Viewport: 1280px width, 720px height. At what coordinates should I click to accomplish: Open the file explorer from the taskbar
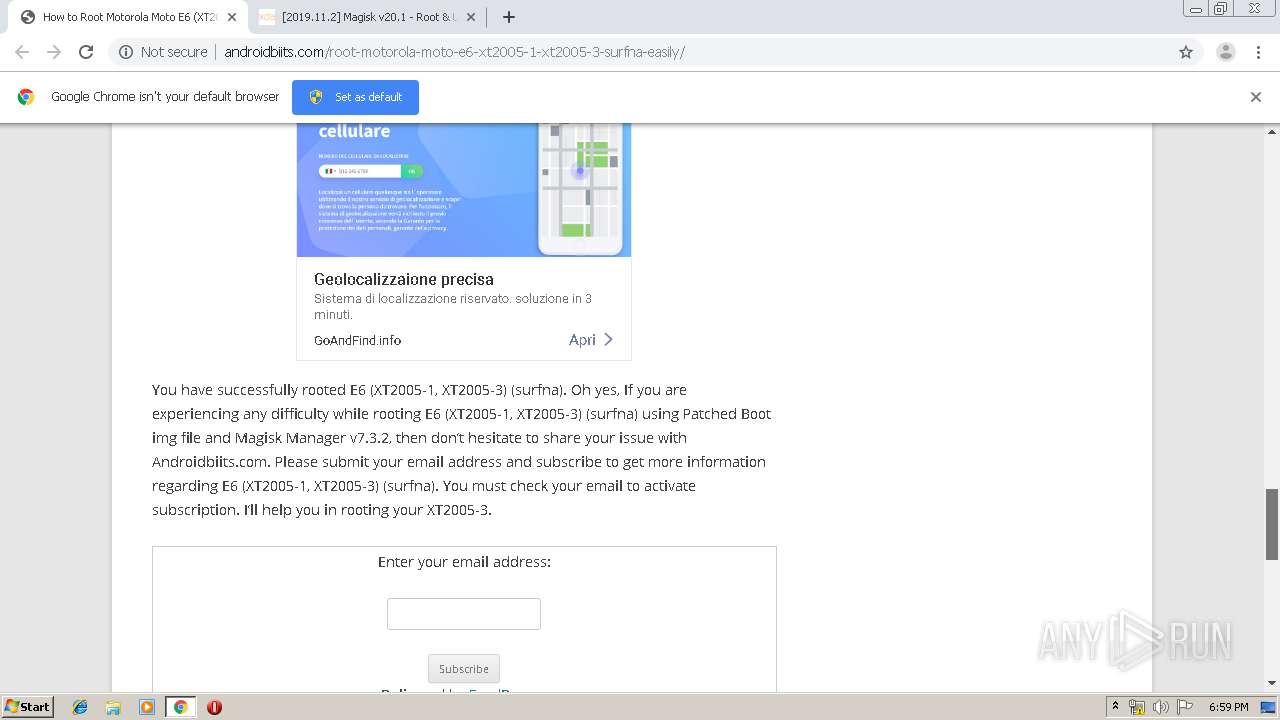(x=113, y=707)
